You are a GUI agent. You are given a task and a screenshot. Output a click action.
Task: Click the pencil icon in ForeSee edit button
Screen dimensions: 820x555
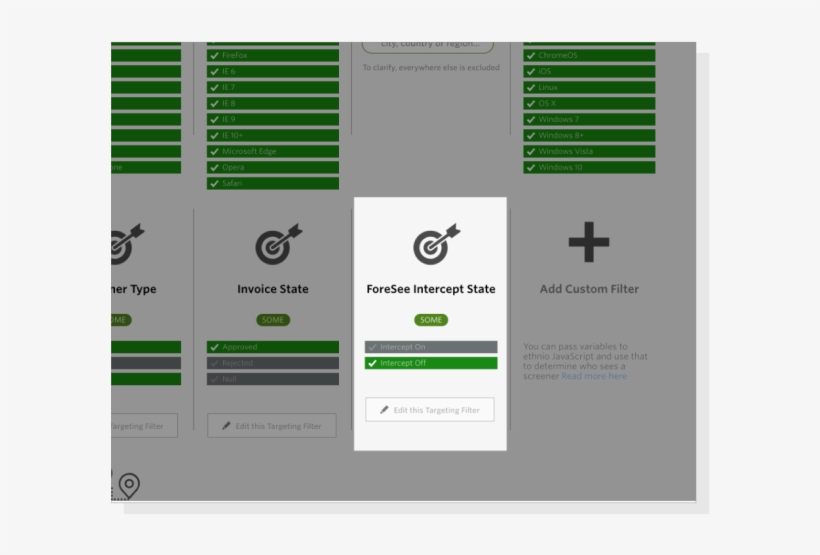tap(384, 410)
